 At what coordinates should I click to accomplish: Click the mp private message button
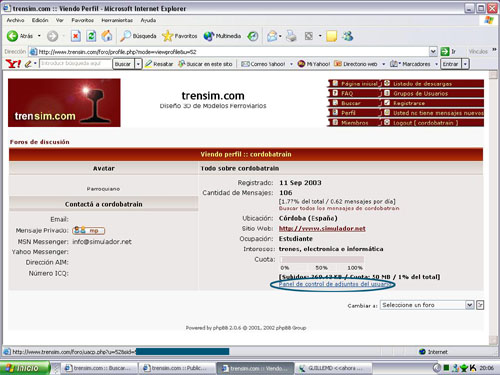point(89,230)
